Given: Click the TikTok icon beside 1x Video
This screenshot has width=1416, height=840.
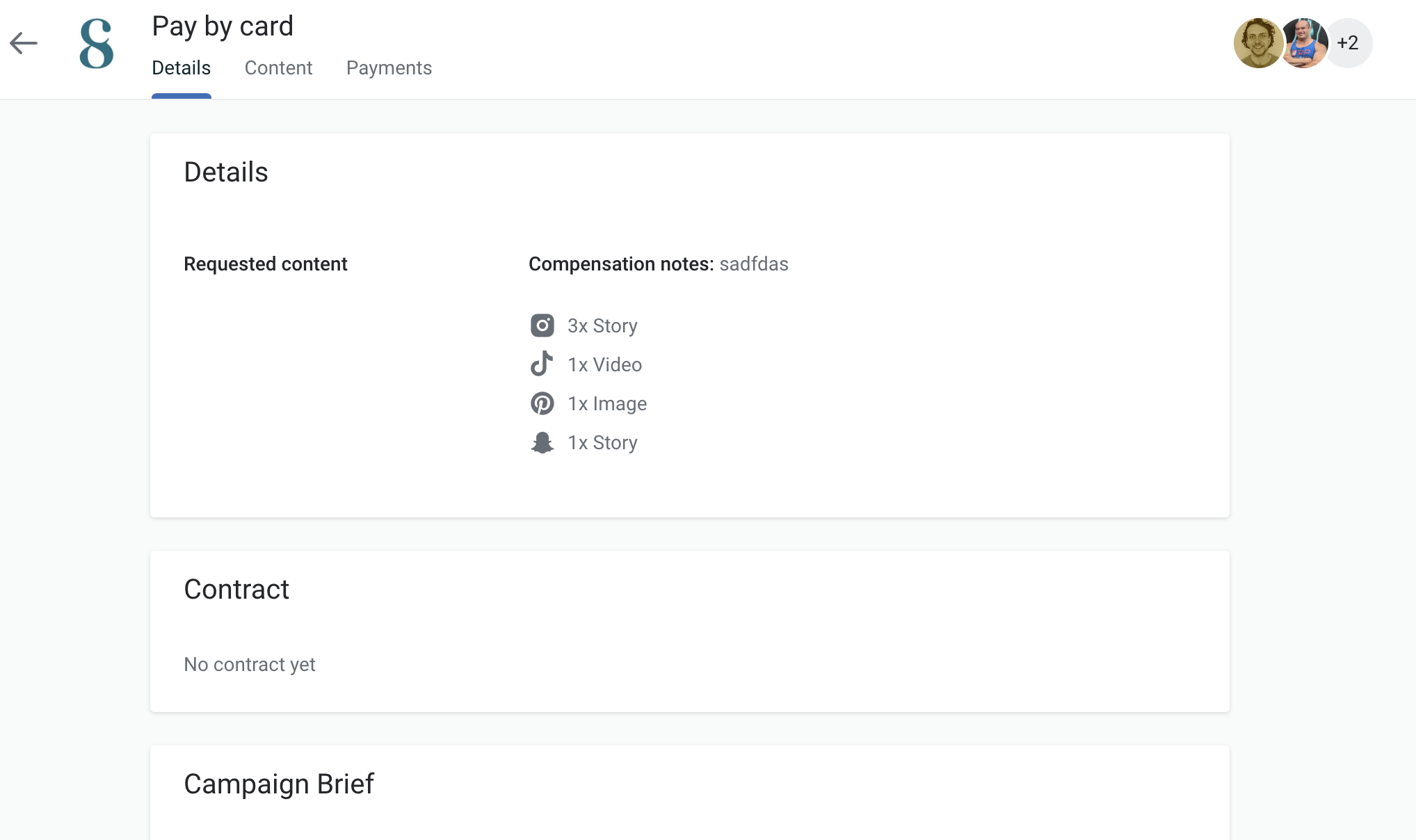Looking at the screenshot, I should coord(542,364).
